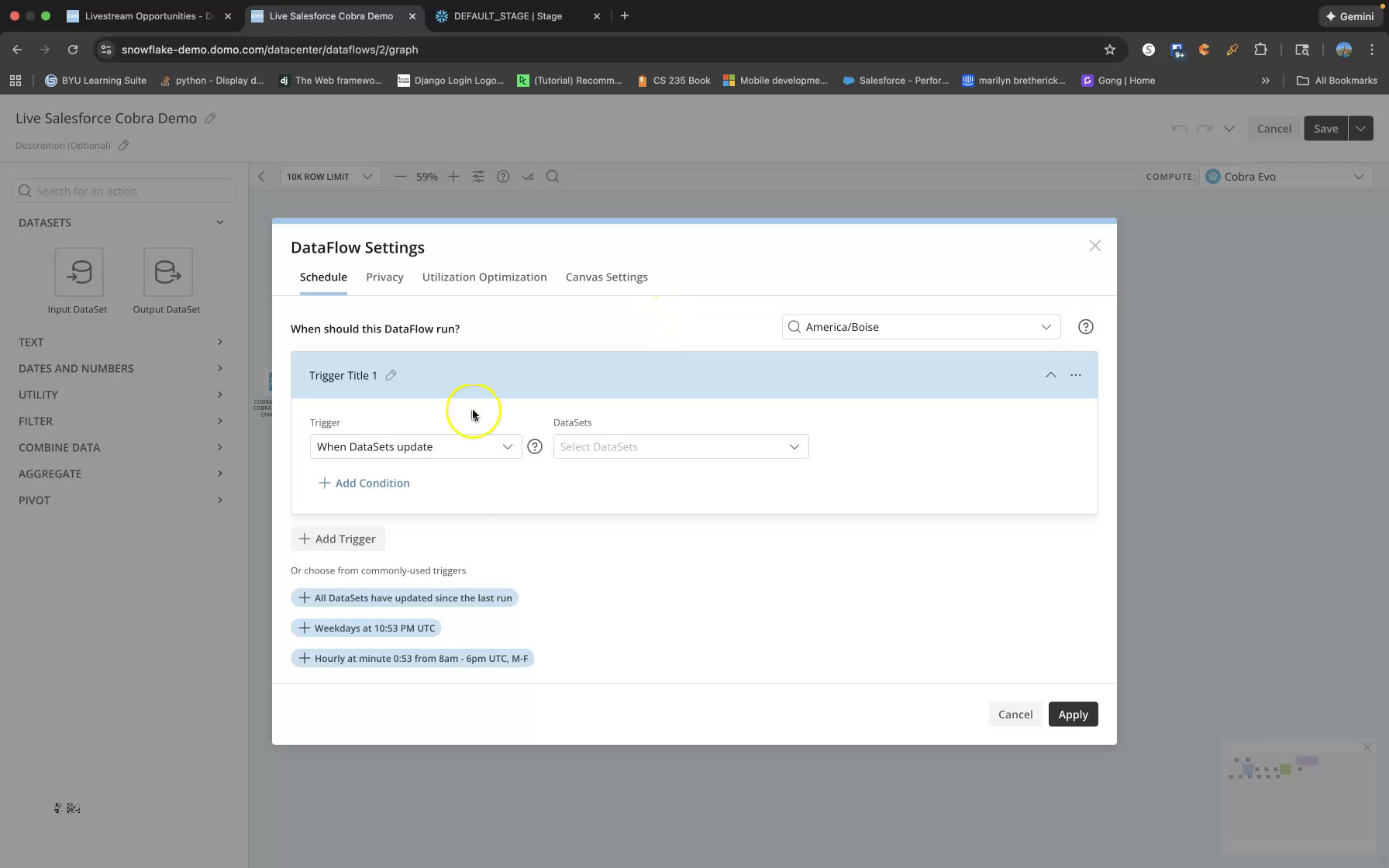Open the Canvas Settings tab
The height and width of the screenshot is (868, 1389).
tap(607, 277)
